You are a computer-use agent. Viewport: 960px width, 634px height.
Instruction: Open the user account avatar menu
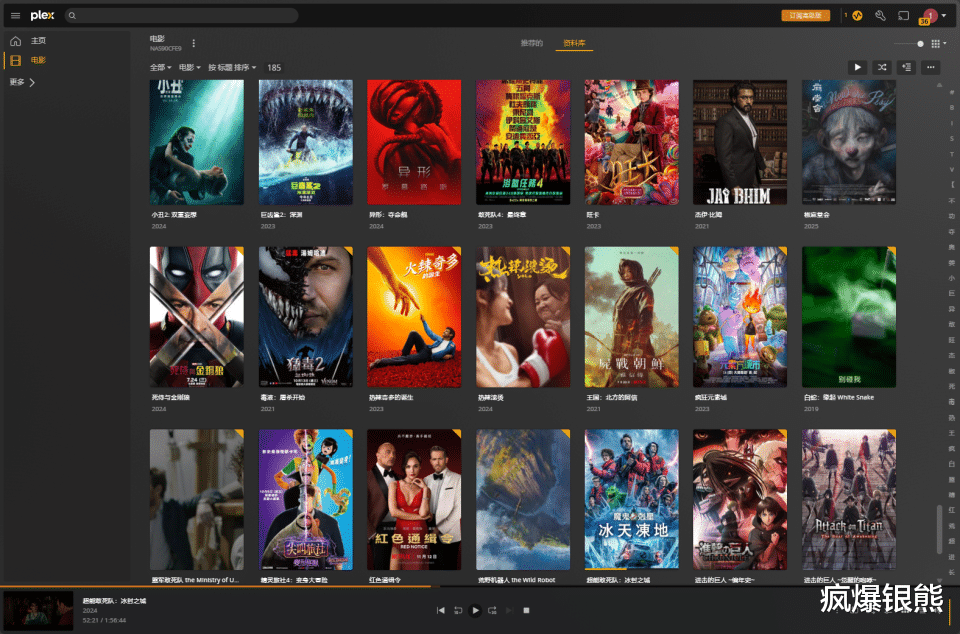coord(930,16)
